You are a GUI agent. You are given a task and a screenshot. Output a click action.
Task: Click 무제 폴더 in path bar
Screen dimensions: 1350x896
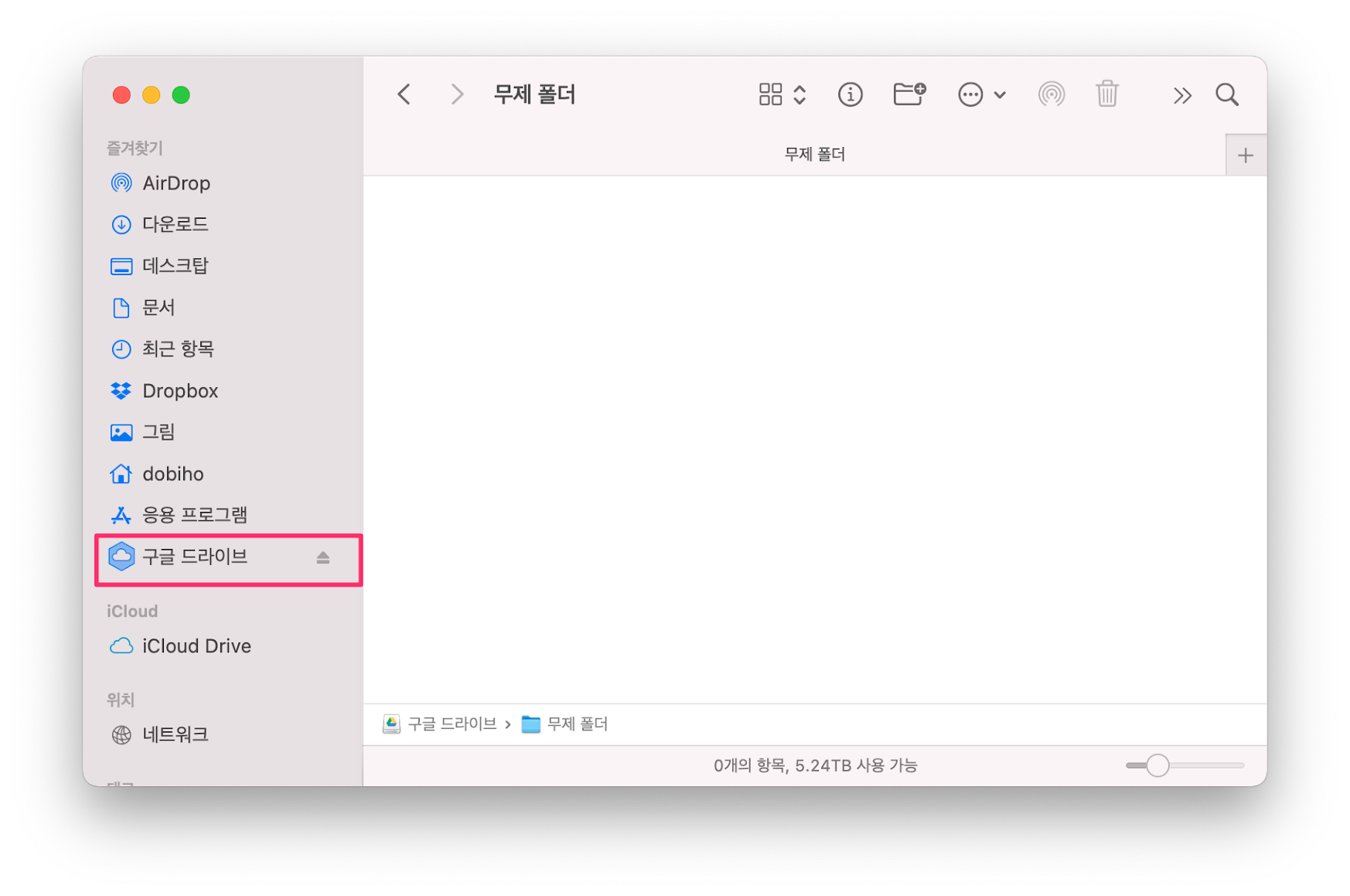tap(565, 724)
